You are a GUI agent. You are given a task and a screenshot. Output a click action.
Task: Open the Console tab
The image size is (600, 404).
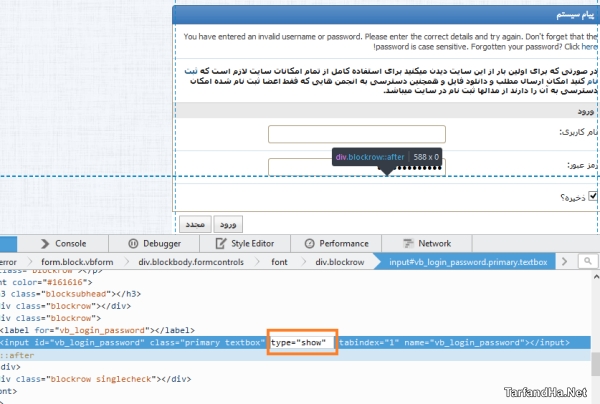click(x=63, y=244)
